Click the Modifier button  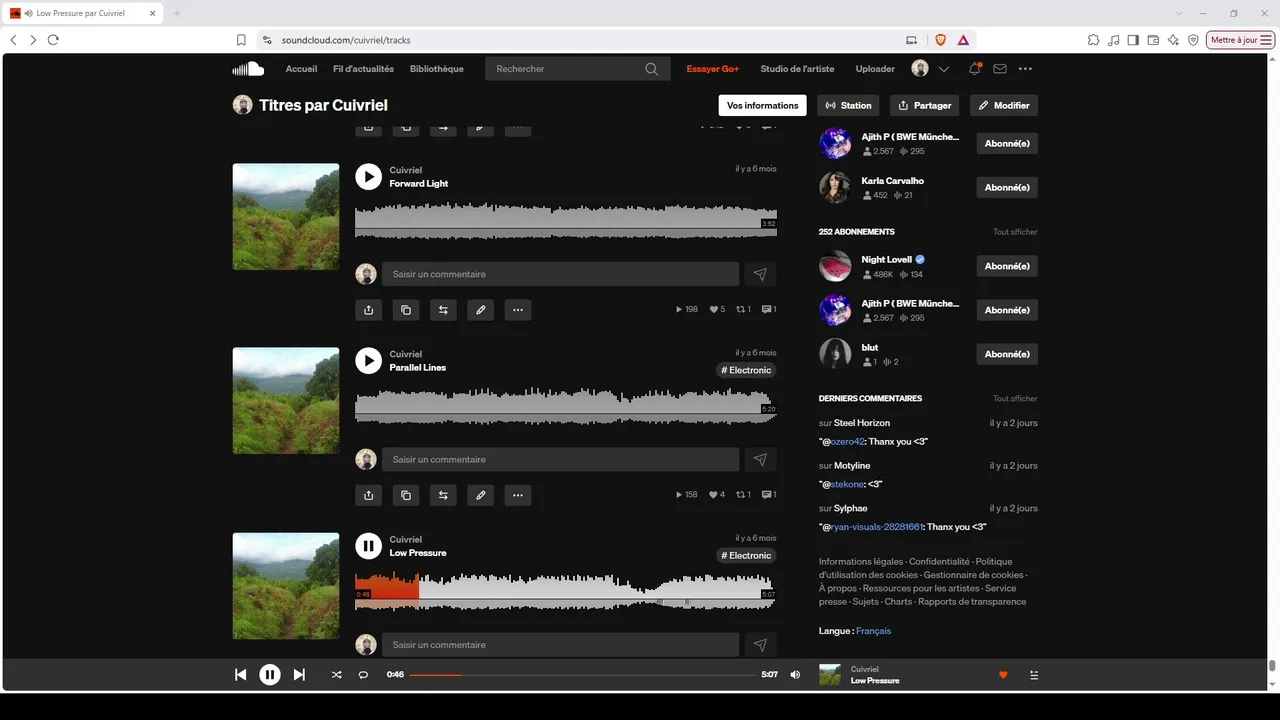pos(1004,105)
